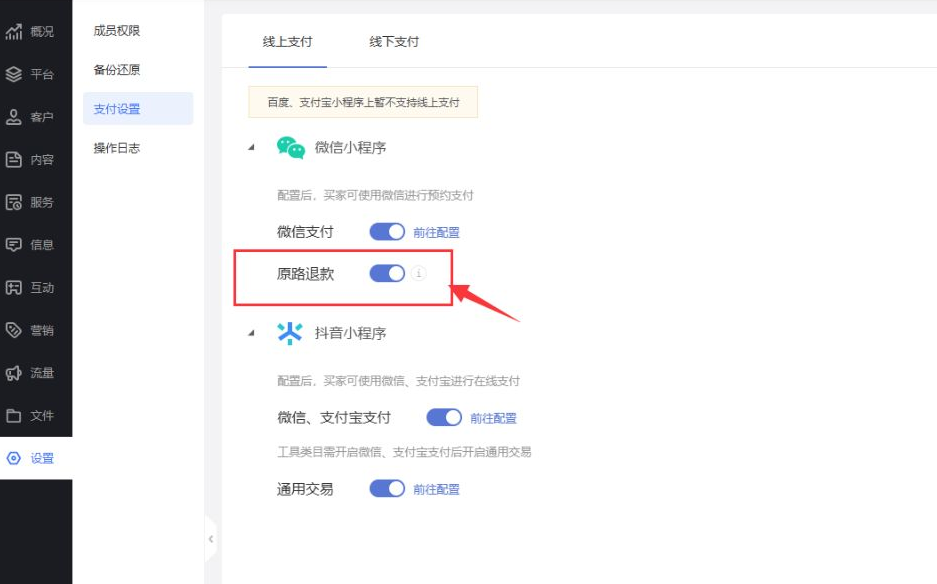Collapse the 抖音小程序 section triangle
This screenshot has height=584, width=937.
click(252, 333)
